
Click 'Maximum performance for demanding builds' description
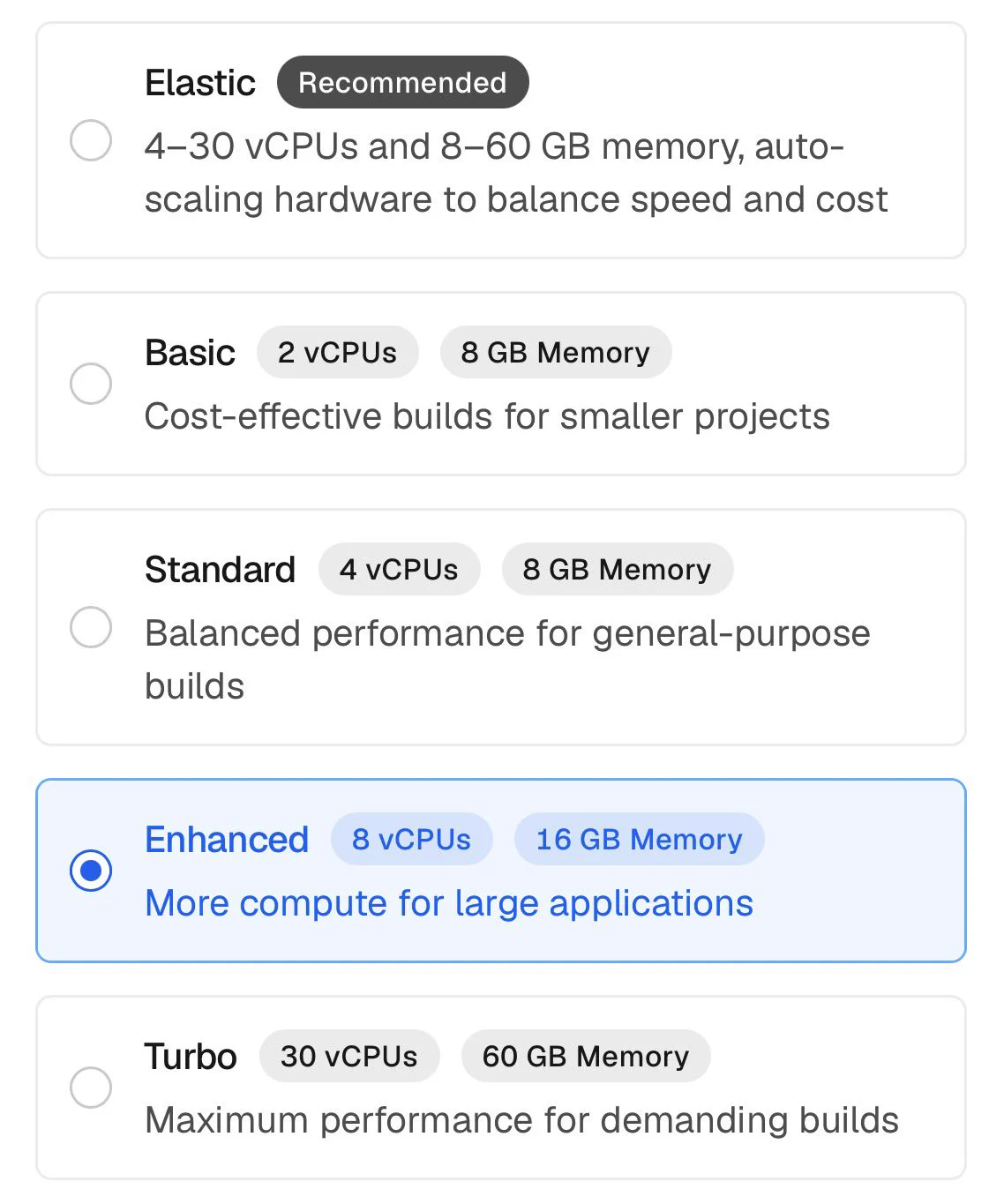521,1120
